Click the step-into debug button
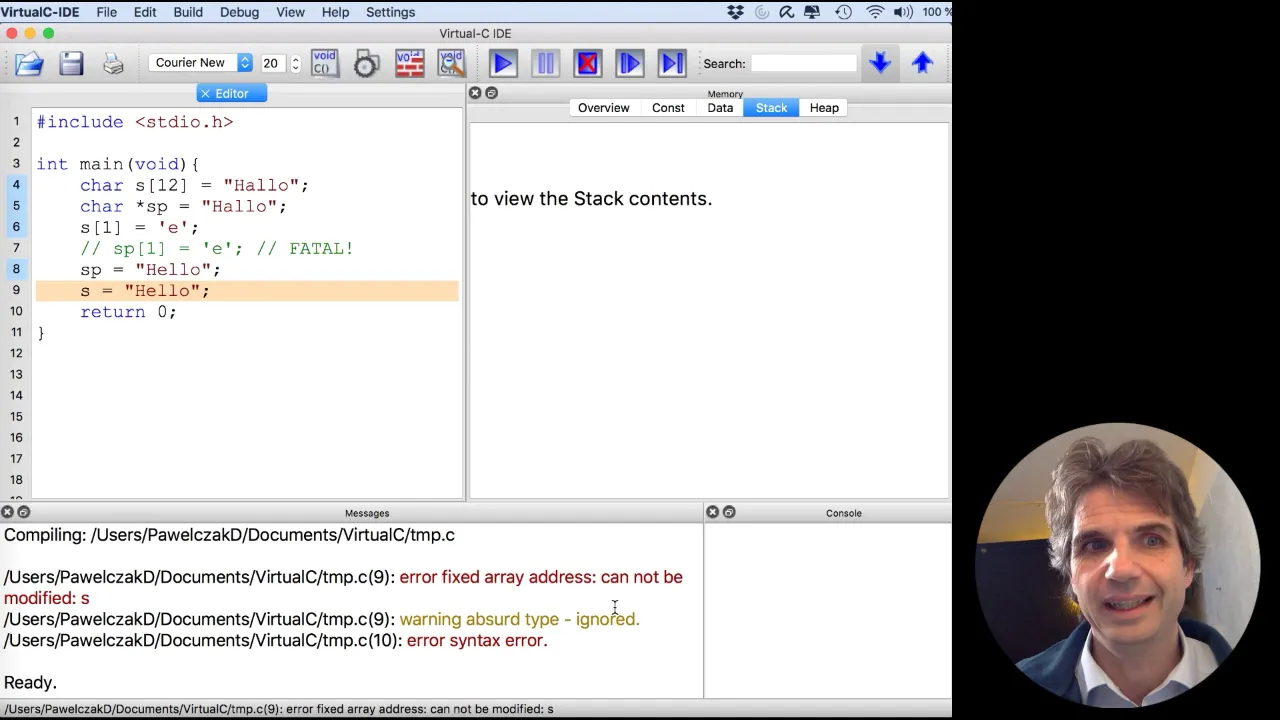Viewport: 1280px width, 720px height. 629,63
